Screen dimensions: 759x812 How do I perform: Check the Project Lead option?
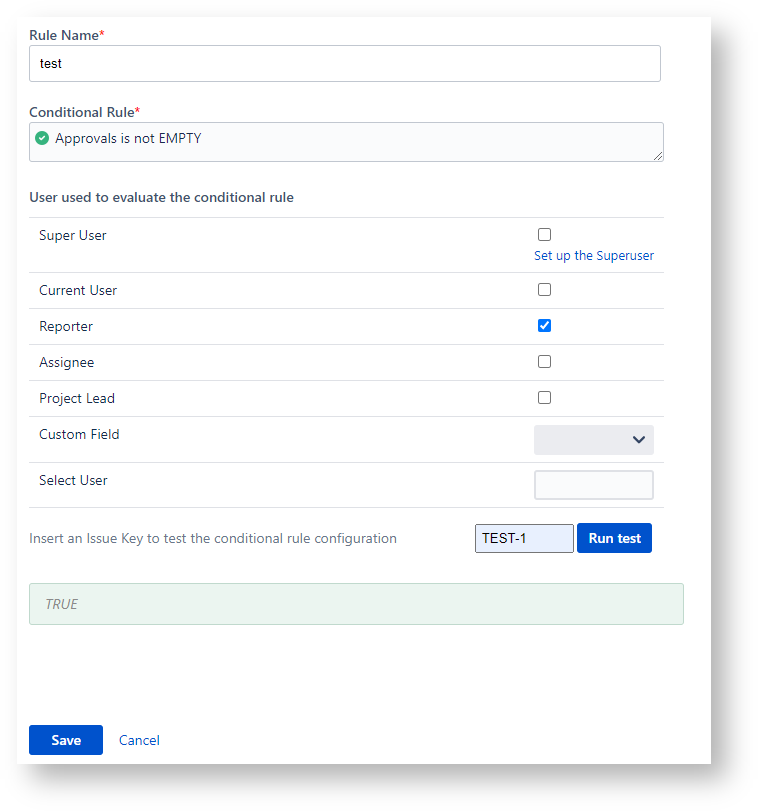[x=544, y=398]
